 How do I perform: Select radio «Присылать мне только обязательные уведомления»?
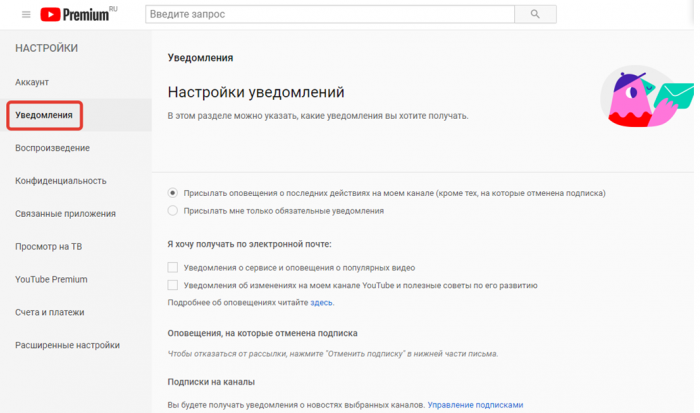pyautogui.click(x=173, y=211)
